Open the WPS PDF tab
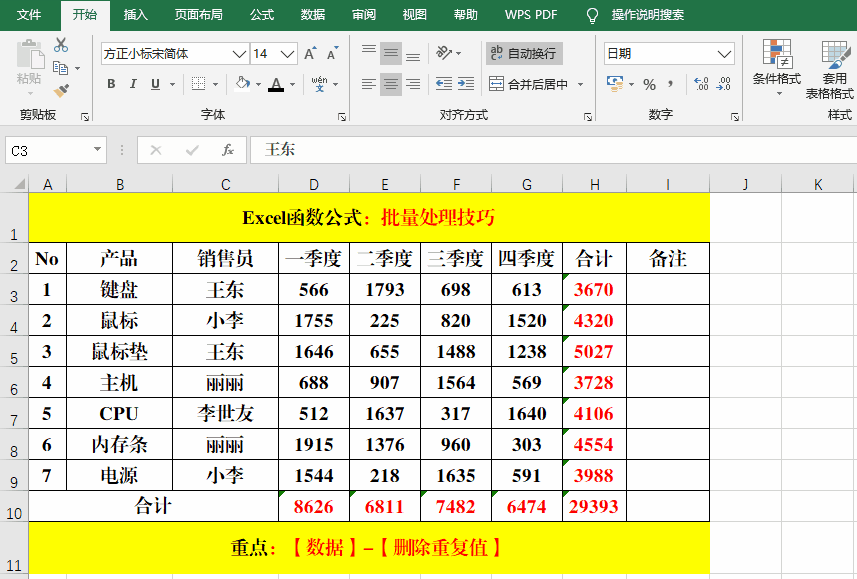Viewport: 857px width, 579px height. (531, 15)
